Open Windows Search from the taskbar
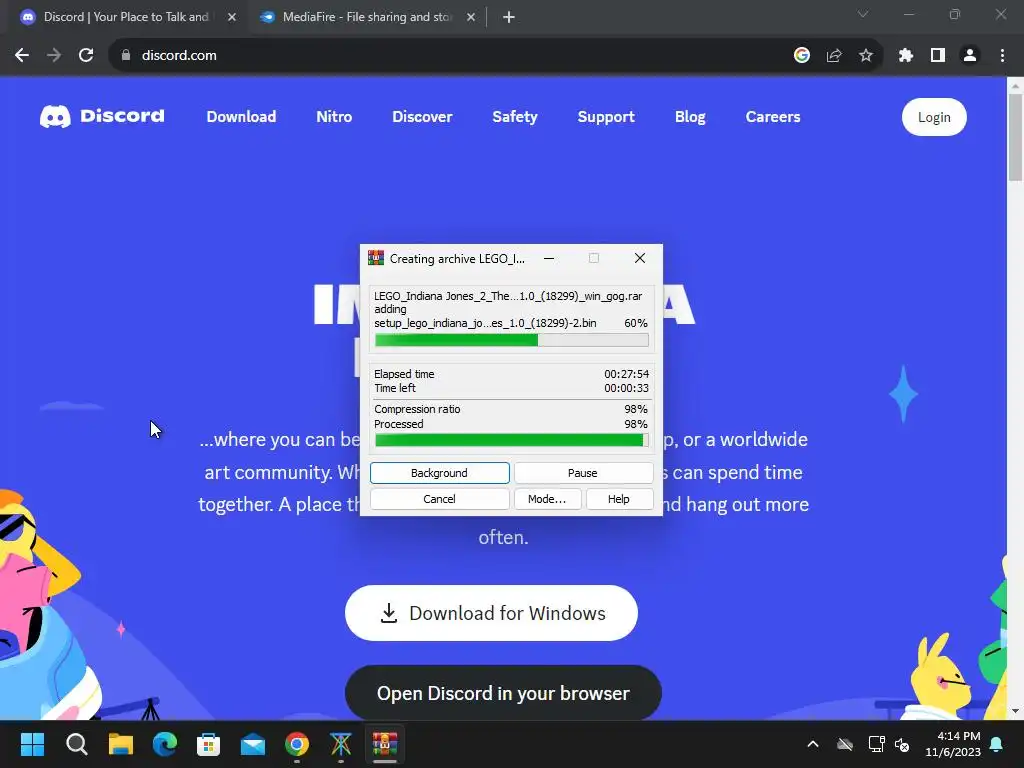Viewport: 1024px width, 768px height. click(76, 744)
